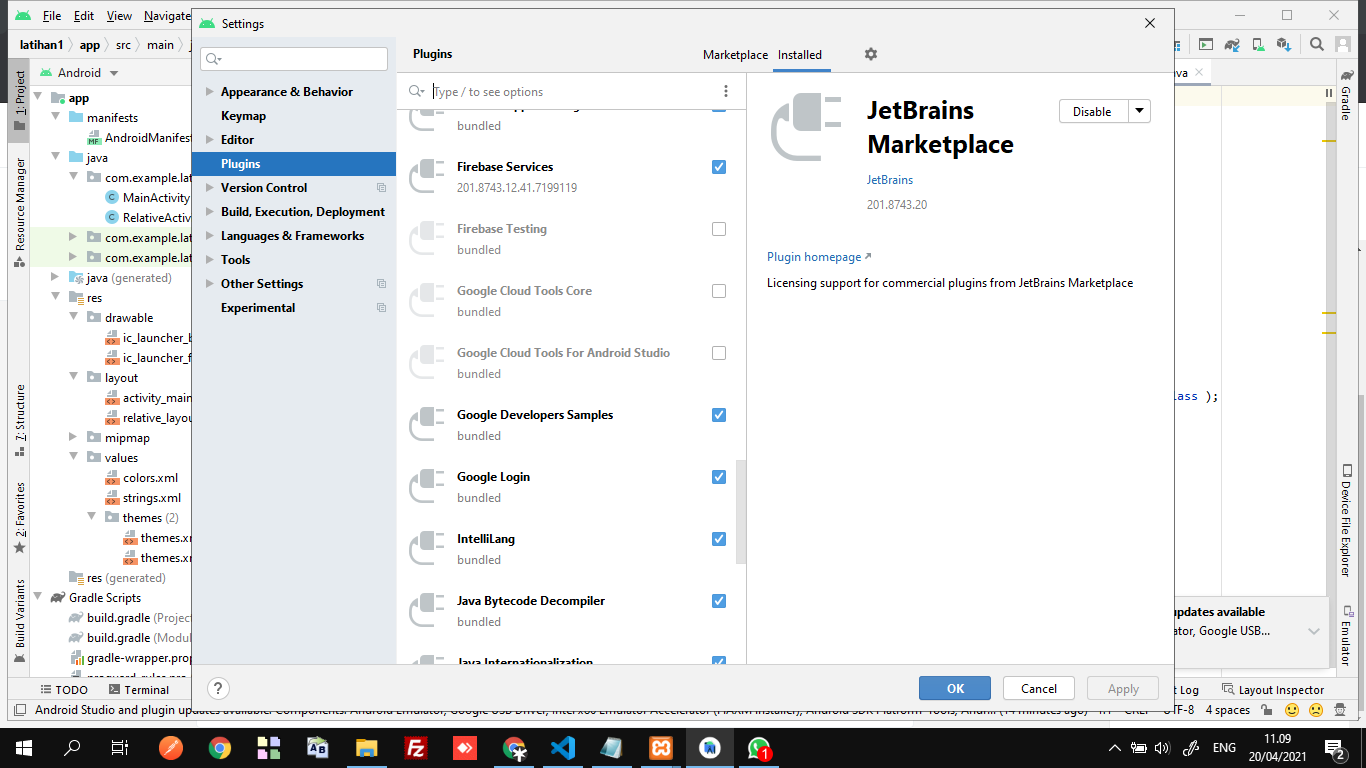The image size is (1366, 768).
Task: Open the Windows notification center
Action: pyautogui.click(x=1335, y=748)
